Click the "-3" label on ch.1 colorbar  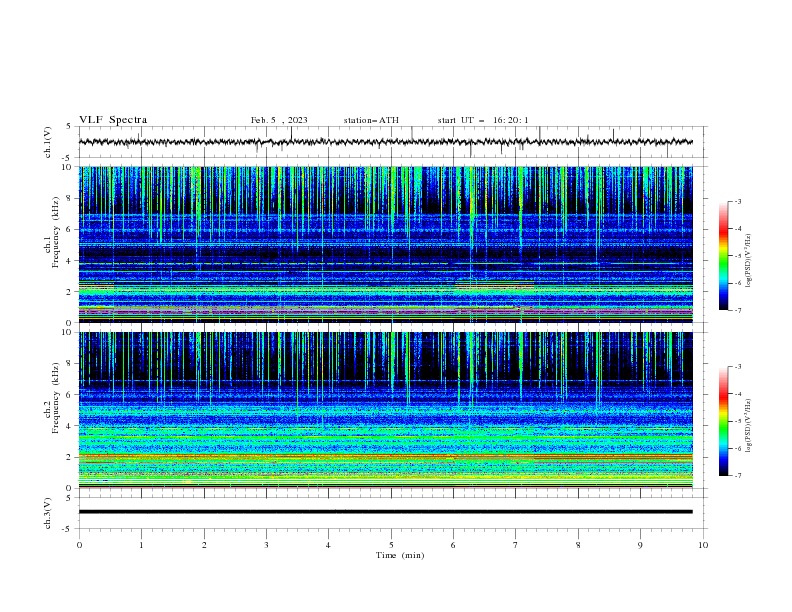coord(737,201)
